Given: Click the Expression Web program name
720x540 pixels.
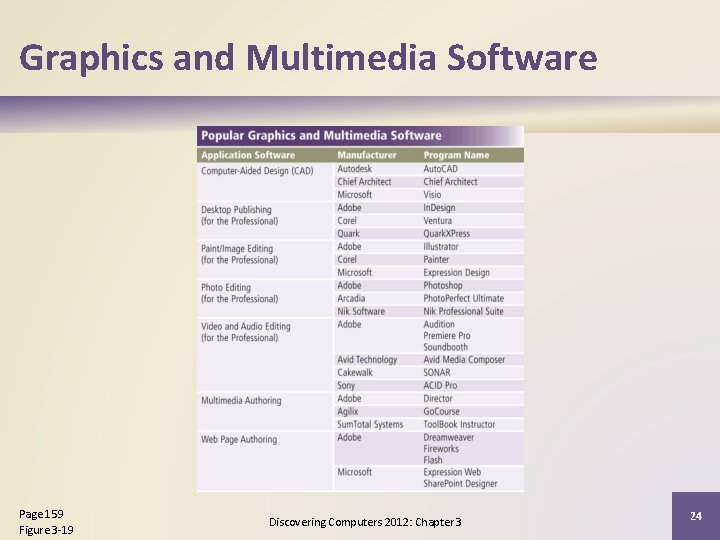Looking at the screenshot, I should 452,472.
